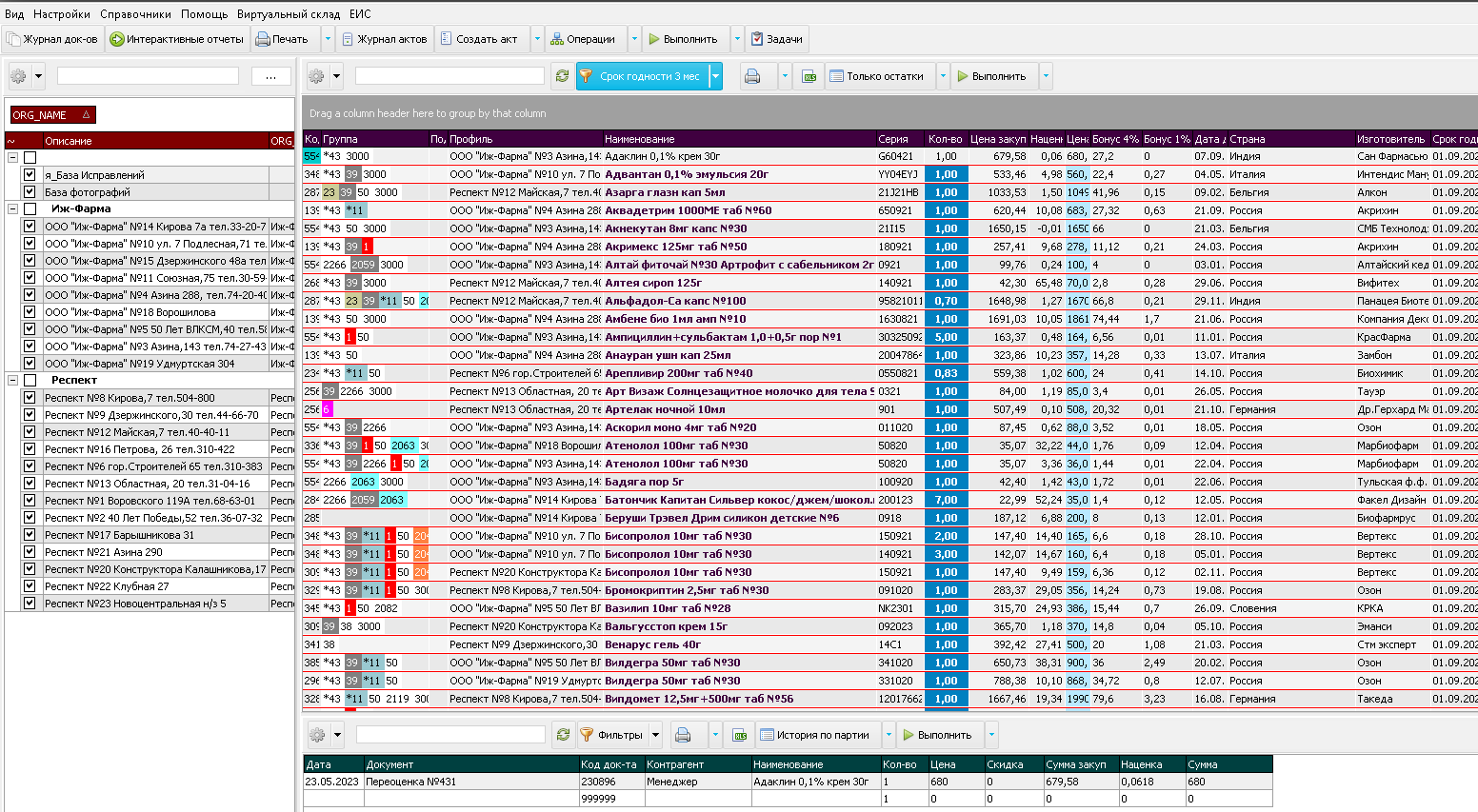Open the Справочники menu
Image resolution: width=1478 pixels, height=812 pixels.
tap(135, 14)
